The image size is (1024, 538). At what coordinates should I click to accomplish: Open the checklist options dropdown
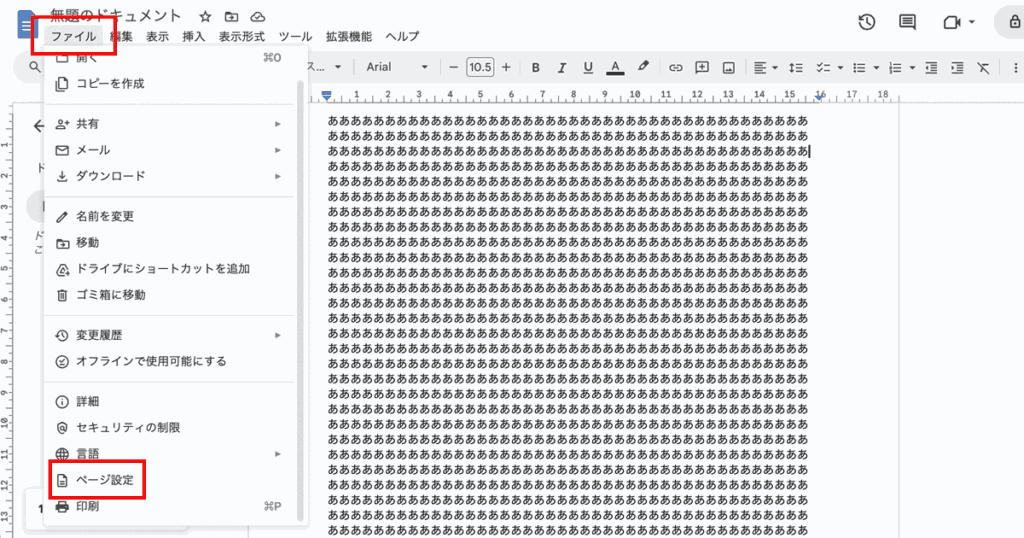840,68
